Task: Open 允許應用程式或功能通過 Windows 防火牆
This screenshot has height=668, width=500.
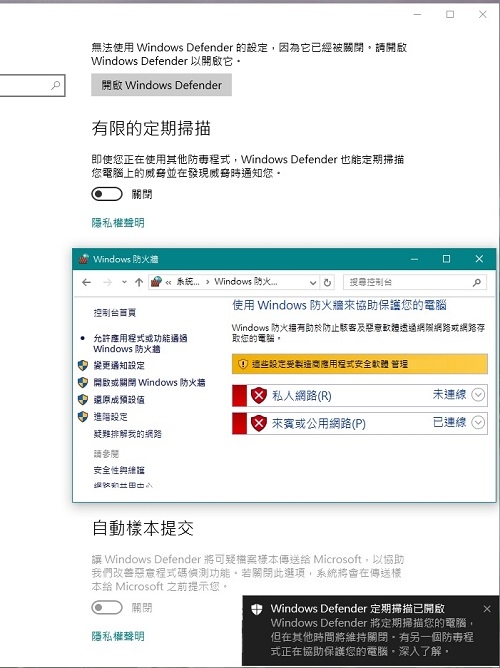Action: tap(140, 343)
